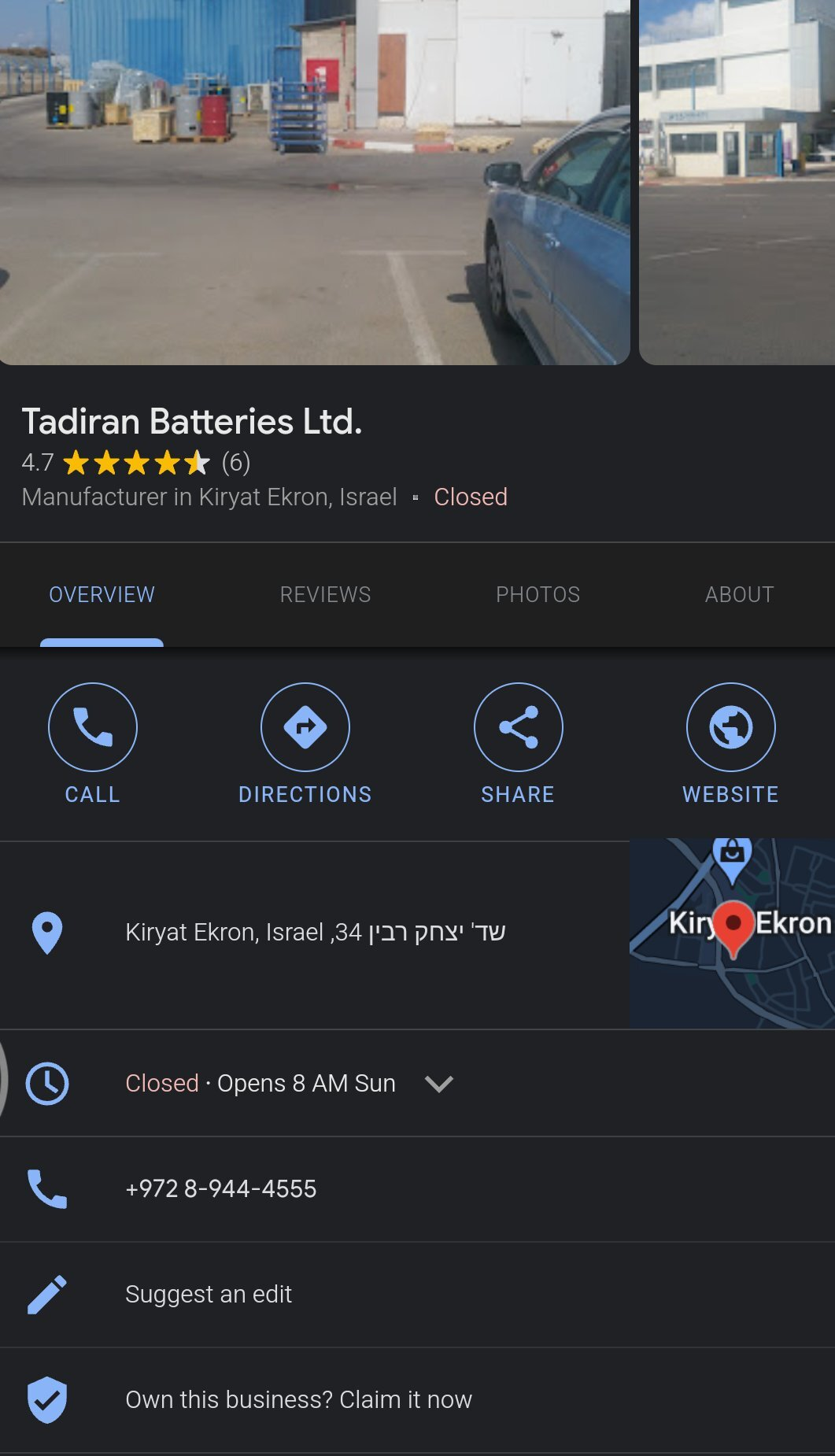The width and height of the screenshot is (835, 1456).
Task: Tap the location pin icon beside address
Action: click(47, 933)
